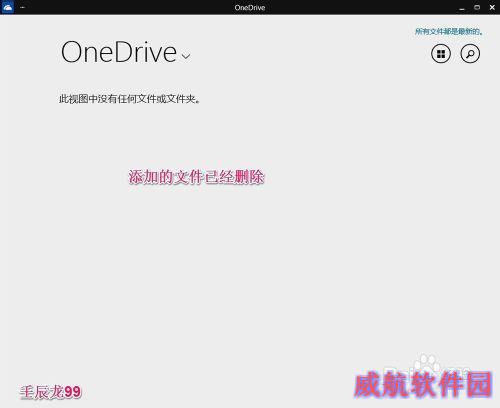Minimize the OneDrive window
The image size is (500, 408).
coord(462,8)
